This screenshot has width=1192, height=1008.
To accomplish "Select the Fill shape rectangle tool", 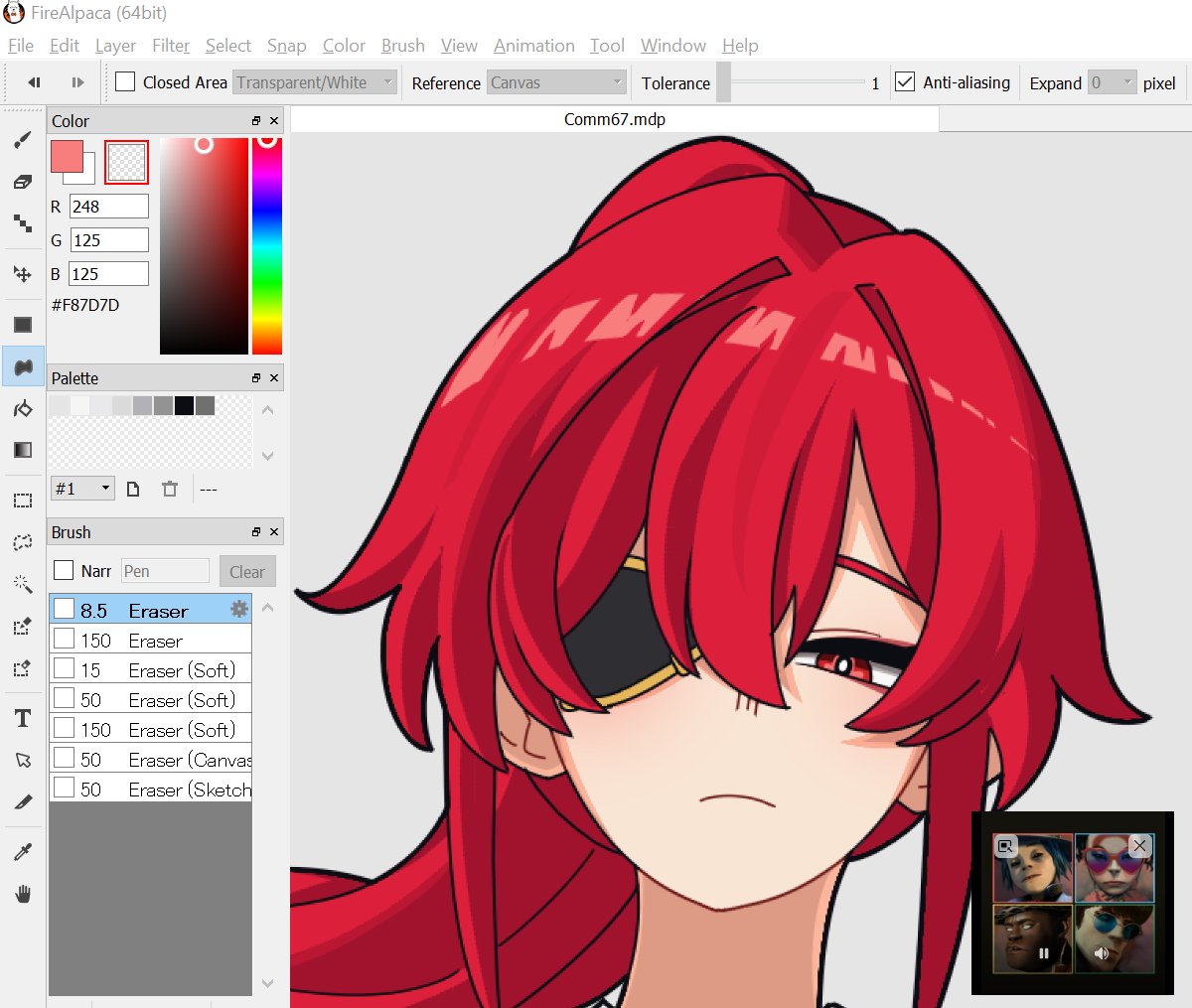I will click(x=23, y=325).
